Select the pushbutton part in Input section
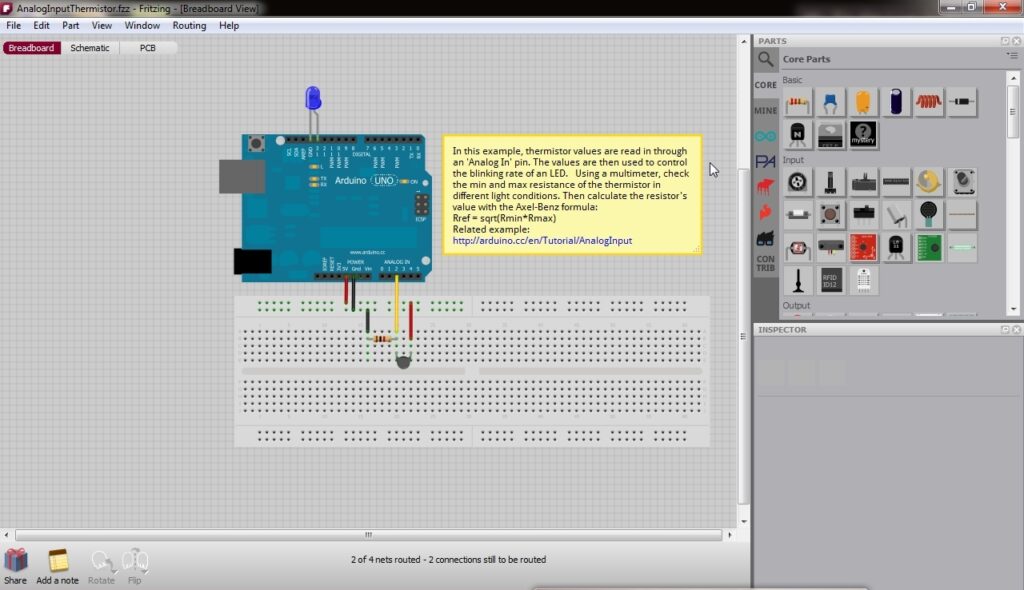 [x=830, y=215]
